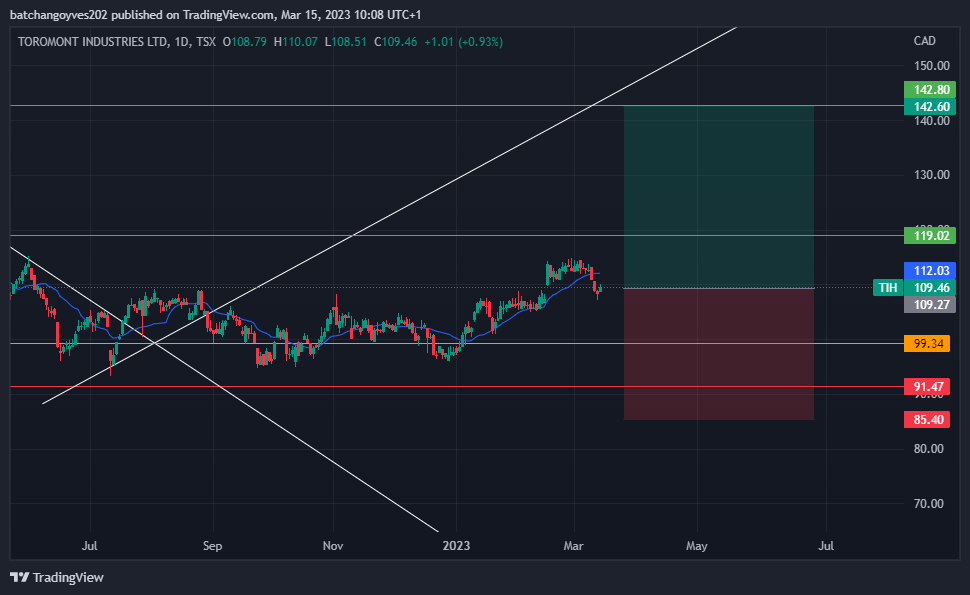This screenshot has width=970, height=595.
Task: Click the high price value H110.07
Action: [x=296, y=42]
